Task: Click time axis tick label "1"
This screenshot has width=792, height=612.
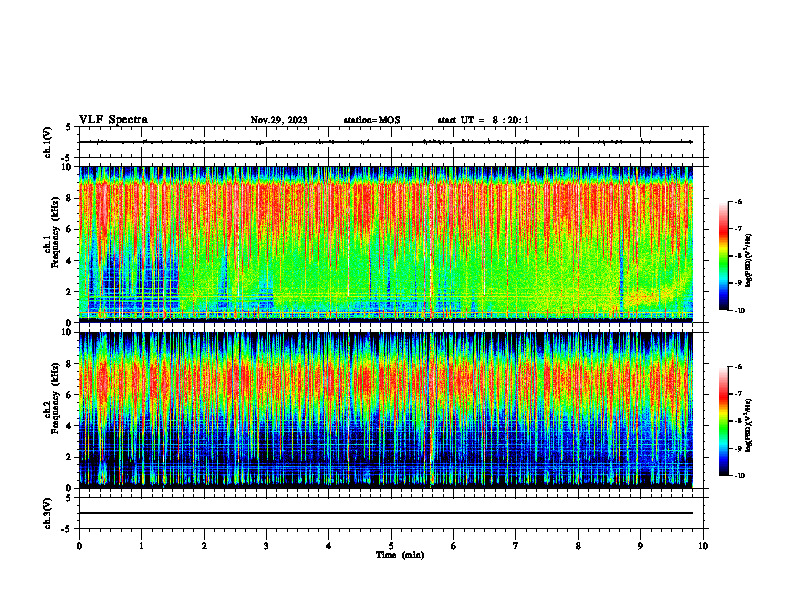Action: pos(141,546)
